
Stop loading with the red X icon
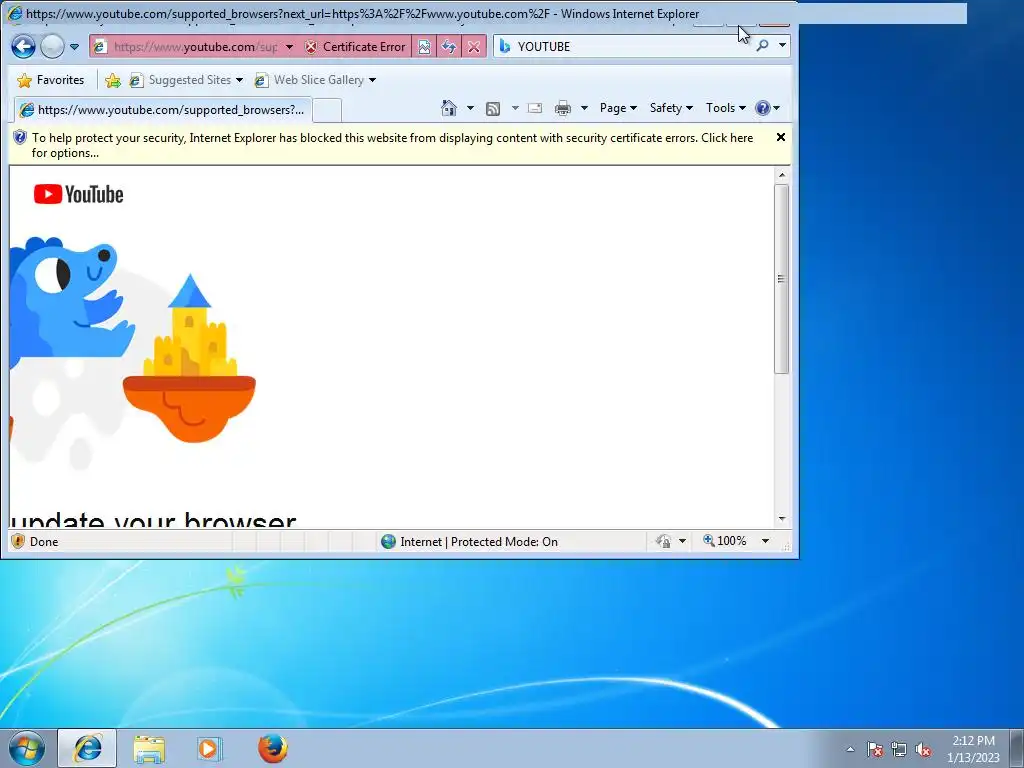coord(474,46)
